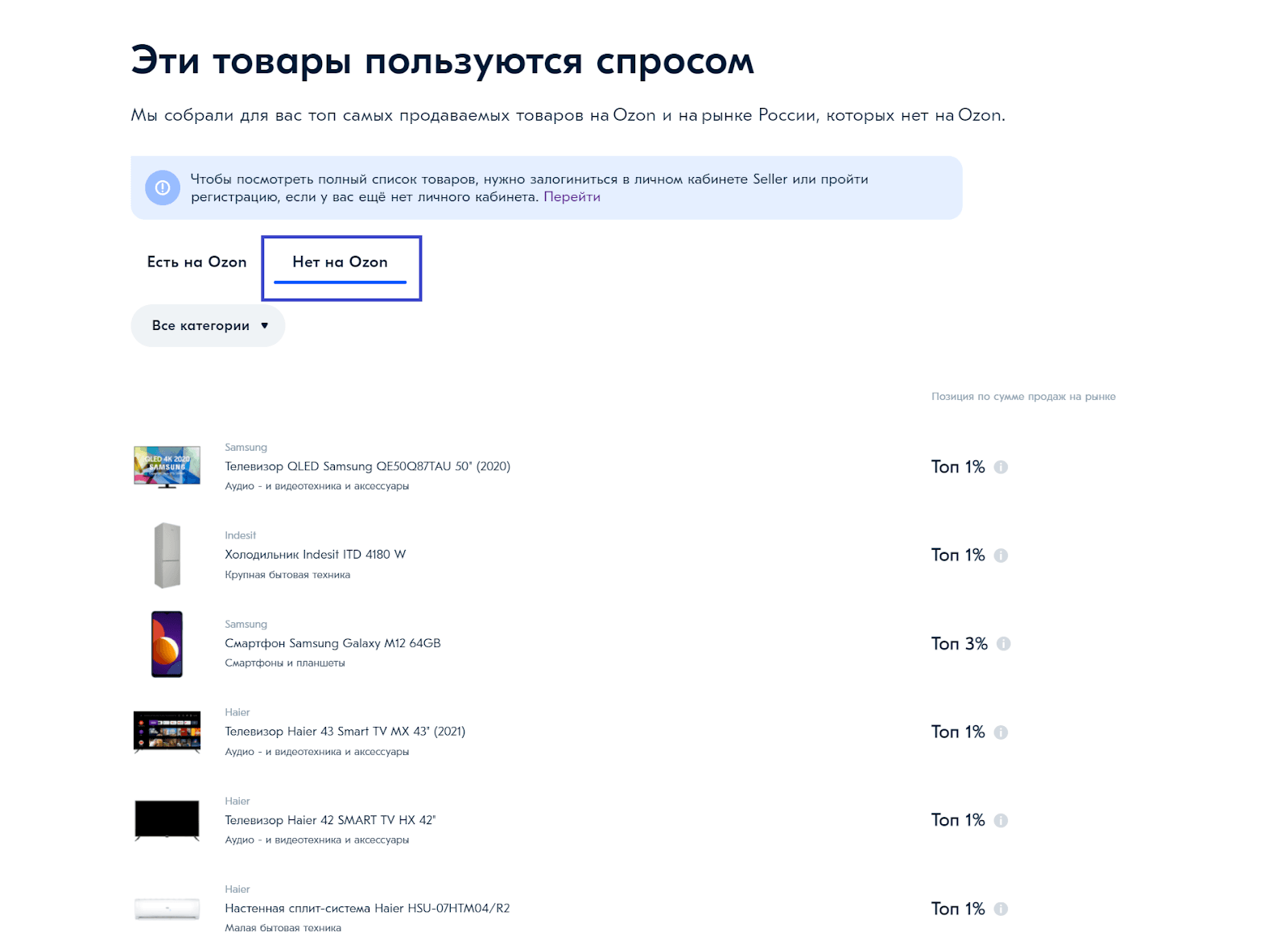Image resolution: width=1288 pixels, height=949 pixels.
Task: Click column header Позиция по сумме продаж
Action: pos(1023,397)
